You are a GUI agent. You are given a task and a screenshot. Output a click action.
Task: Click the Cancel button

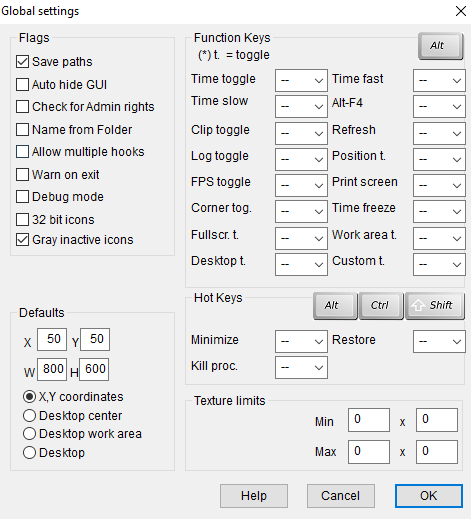pyautogui.click(x=341, y=496)
